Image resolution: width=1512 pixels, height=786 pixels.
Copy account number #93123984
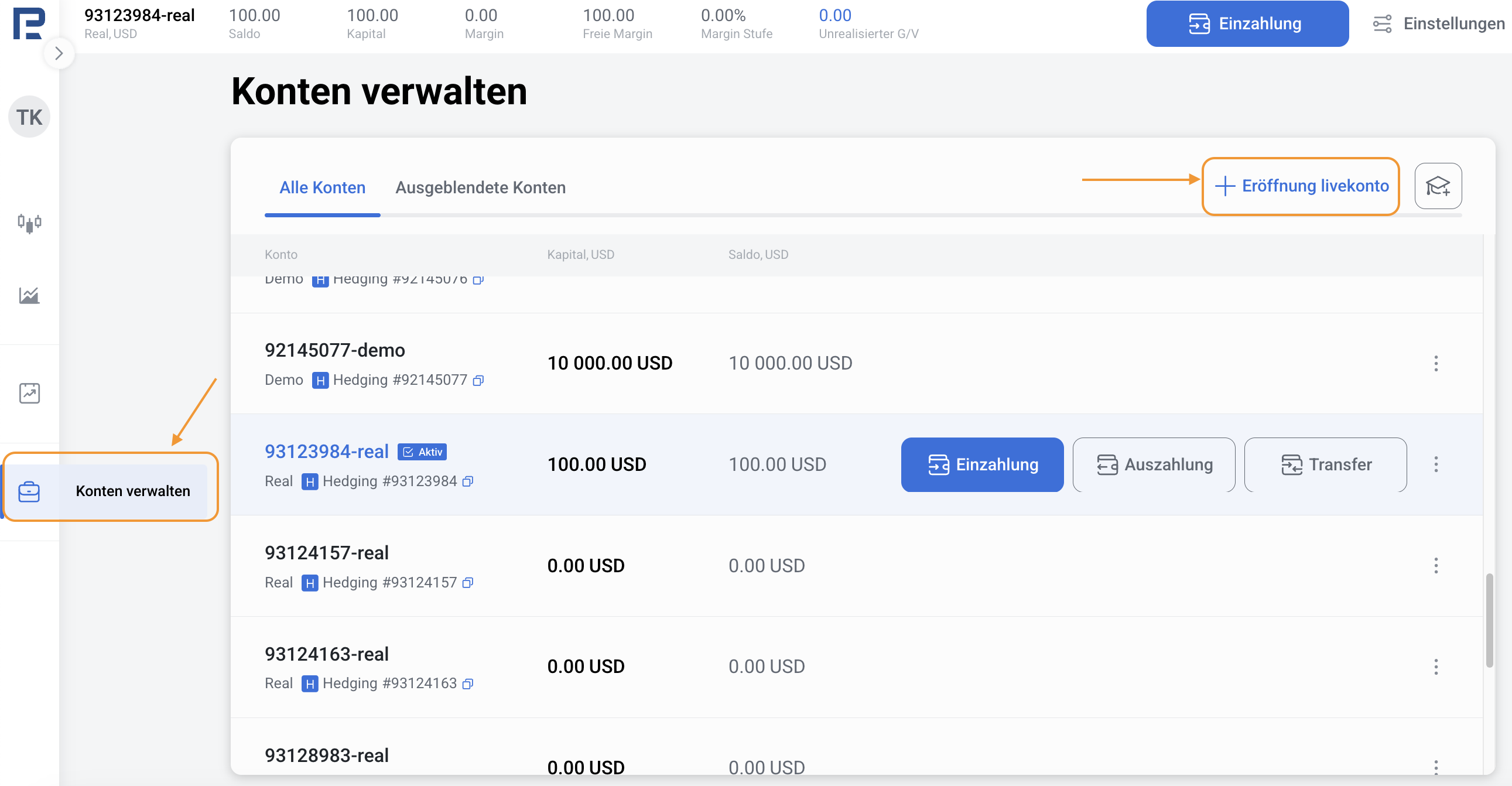(468, 481)
